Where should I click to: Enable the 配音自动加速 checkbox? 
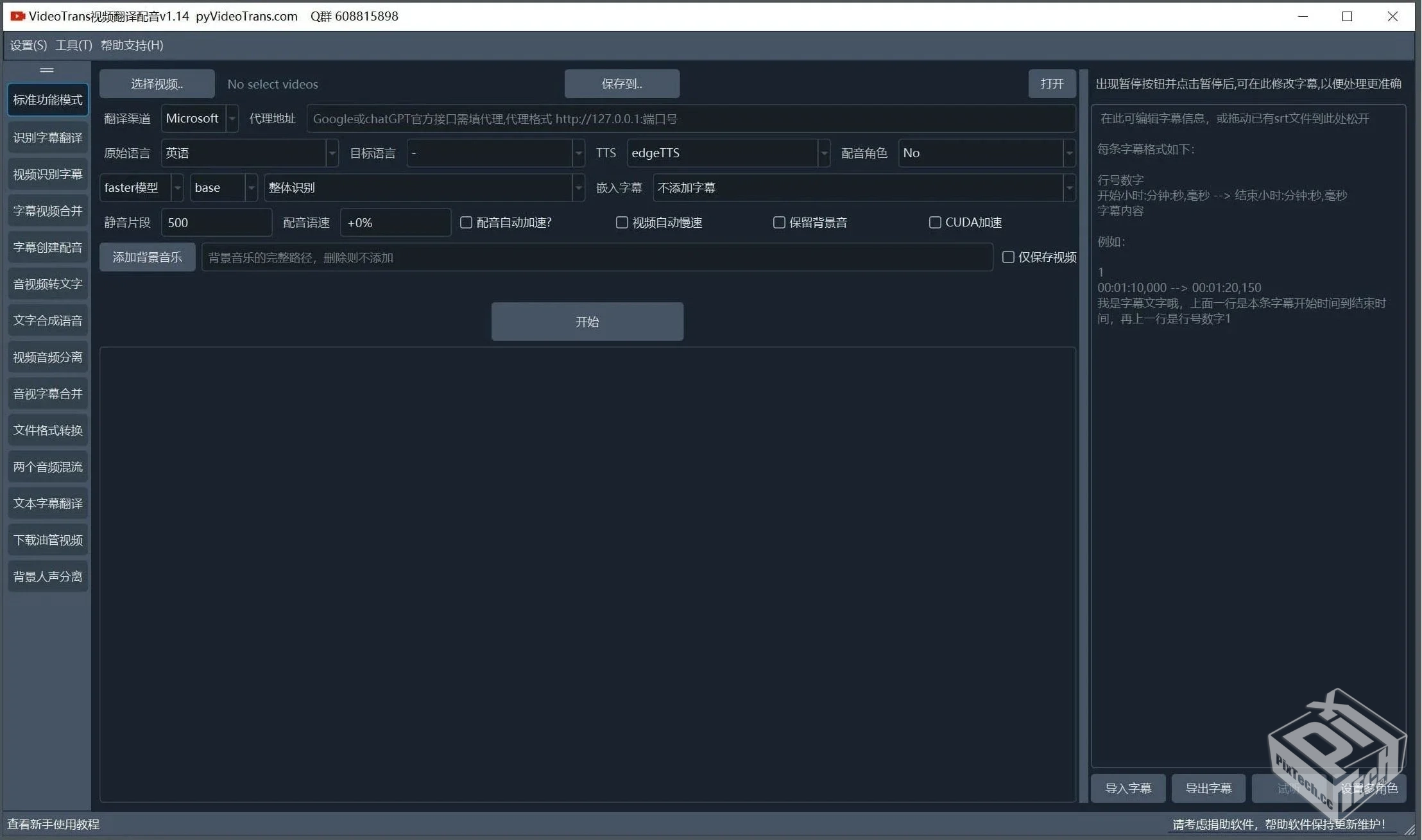[467, 223]
